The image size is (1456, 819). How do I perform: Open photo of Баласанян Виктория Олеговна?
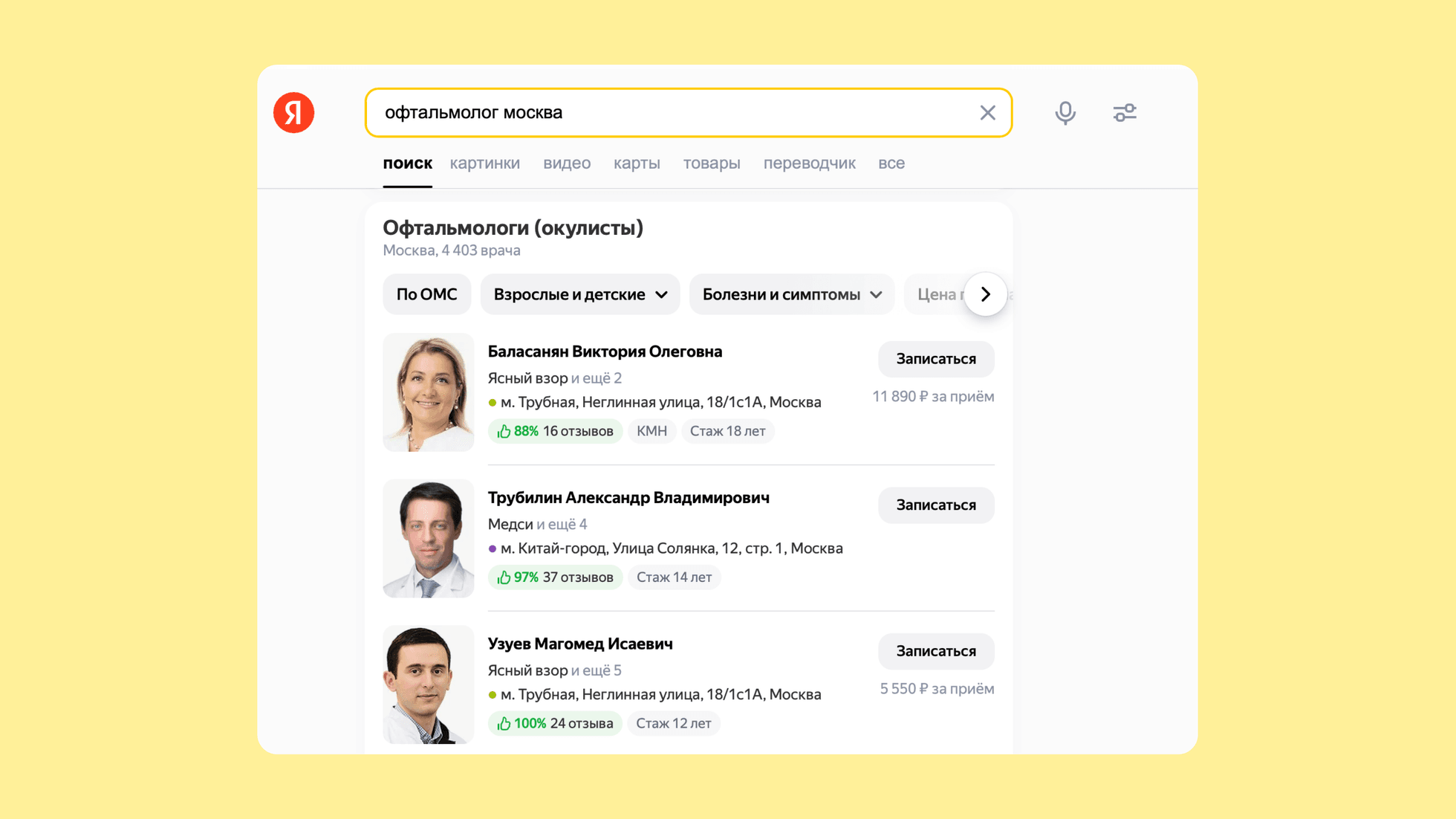pos(428,392)
